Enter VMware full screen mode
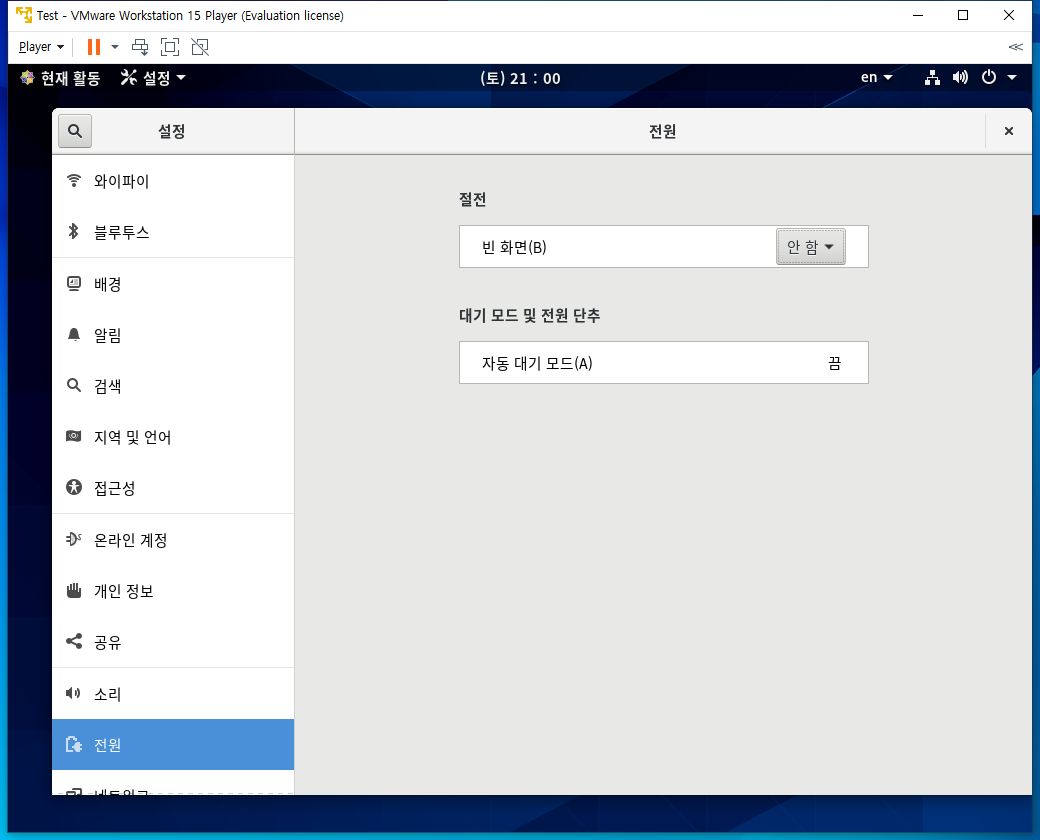Image resolution: width=1040 pixels, height=840 pixels. pos(170,47)
